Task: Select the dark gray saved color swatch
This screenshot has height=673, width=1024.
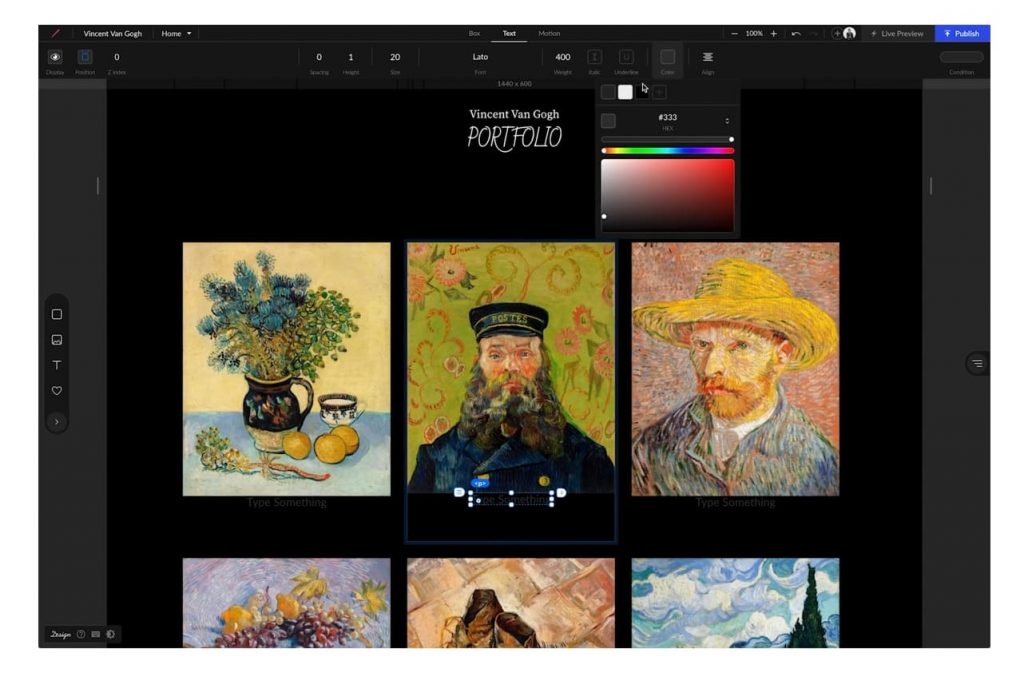Action: [x=608, y=92]
